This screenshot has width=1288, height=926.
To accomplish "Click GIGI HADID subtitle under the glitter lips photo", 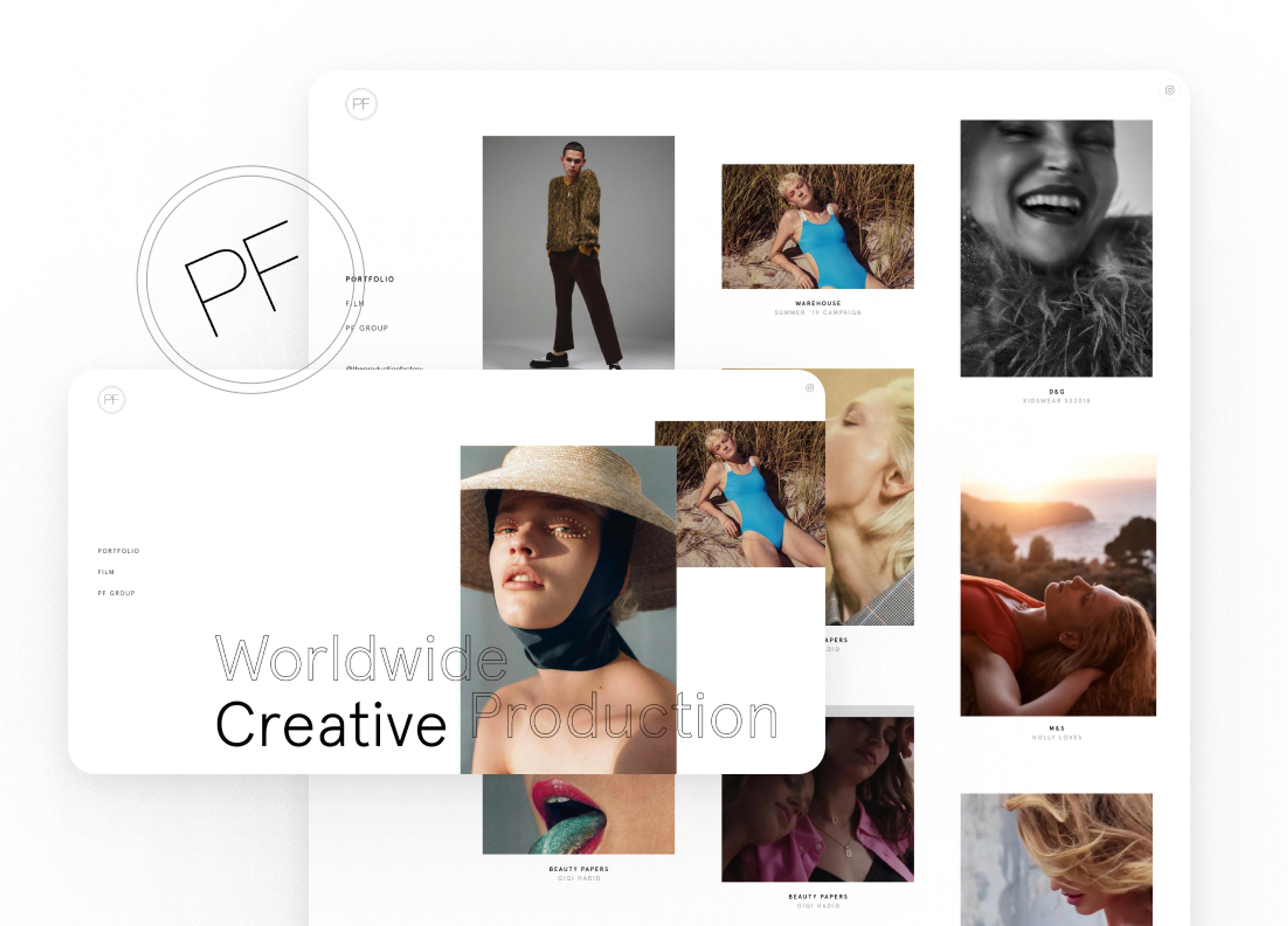I will (x=579, y=878).
